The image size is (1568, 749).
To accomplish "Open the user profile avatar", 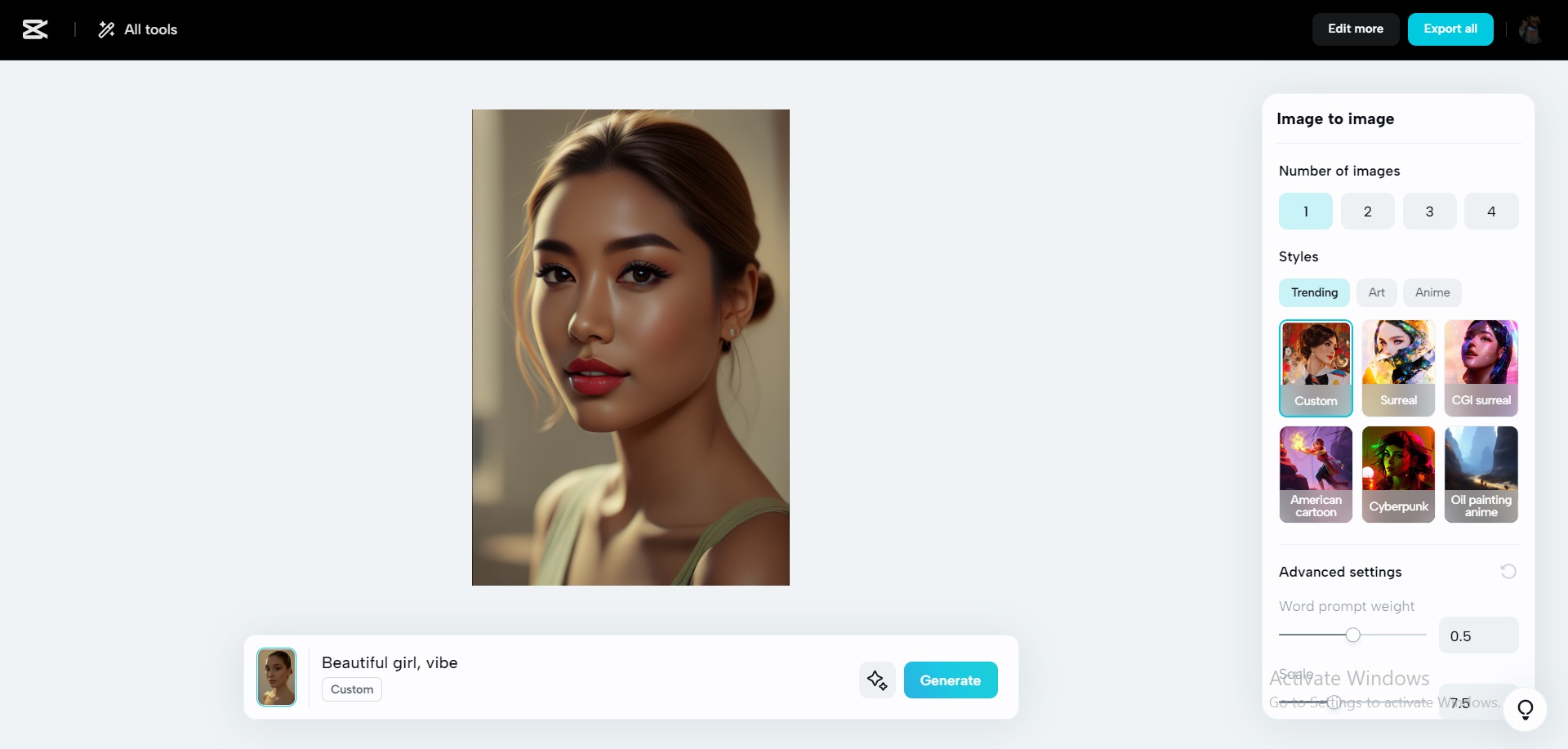I will click(x=1530, y=29).
